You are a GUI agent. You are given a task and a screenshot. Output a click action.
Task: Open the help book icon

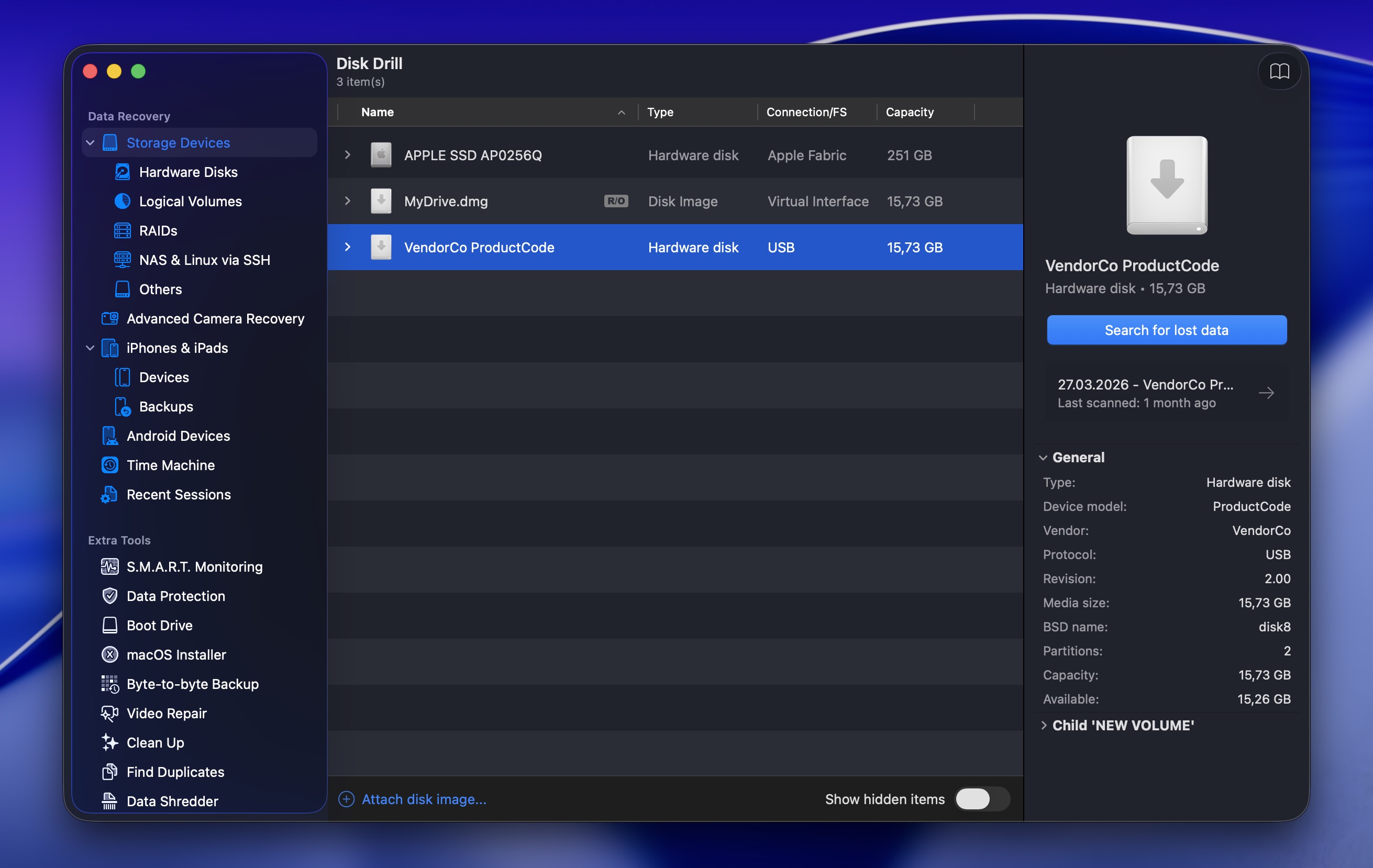click(x=1279, y=71)
